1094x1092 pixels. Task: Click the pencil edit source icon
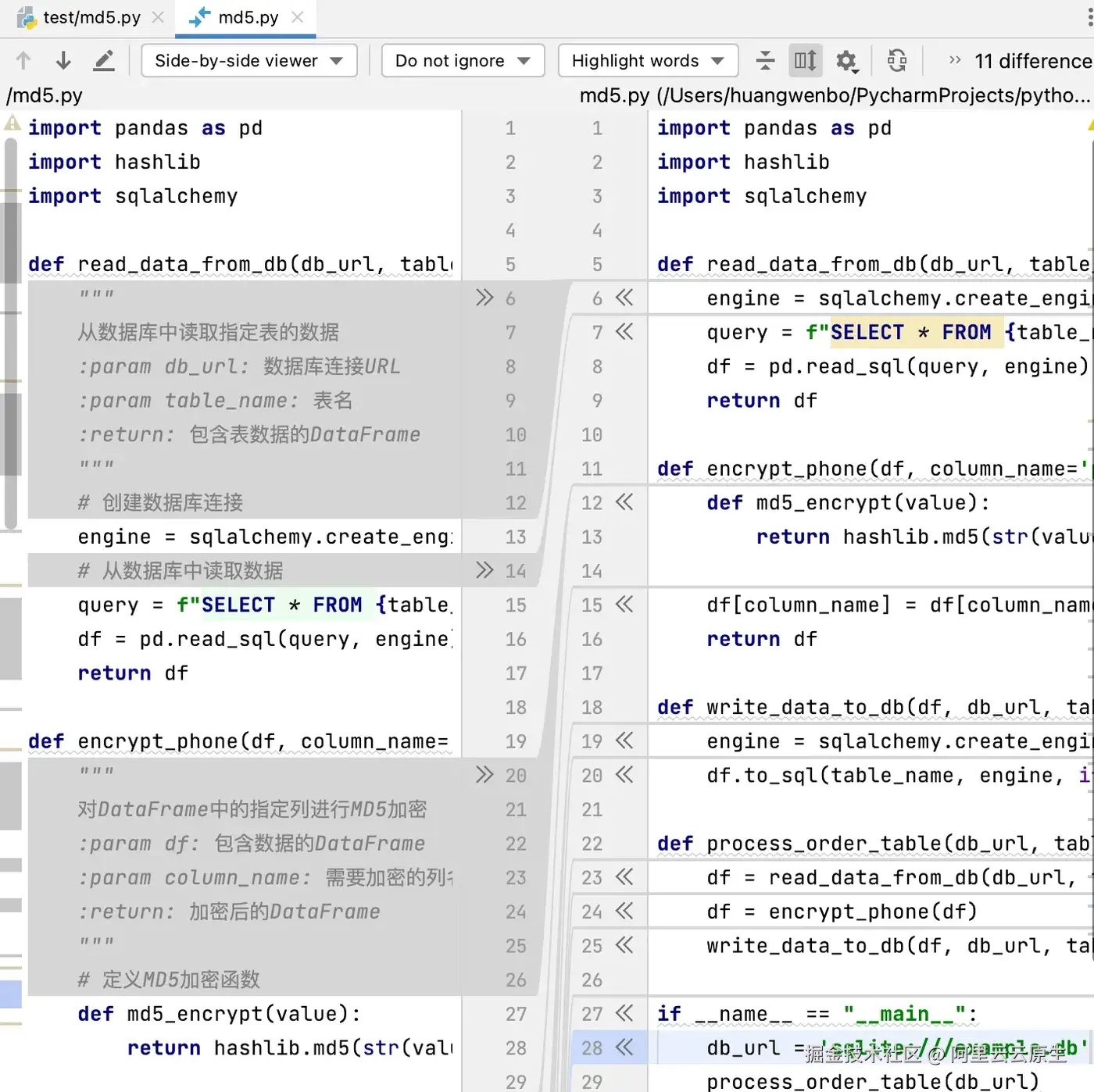pyautogui.click(x=104, y=60)
